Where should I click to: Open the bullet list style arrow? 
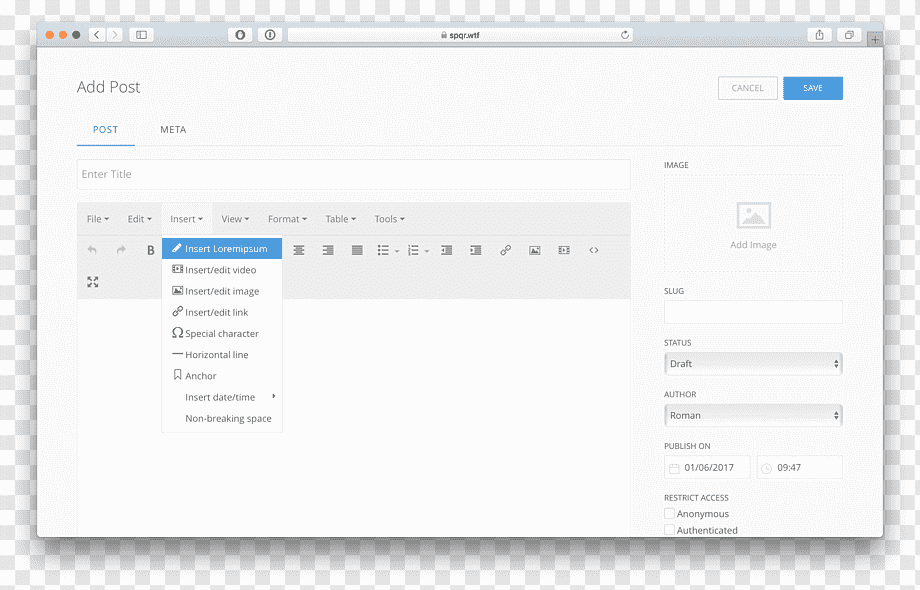397,251
